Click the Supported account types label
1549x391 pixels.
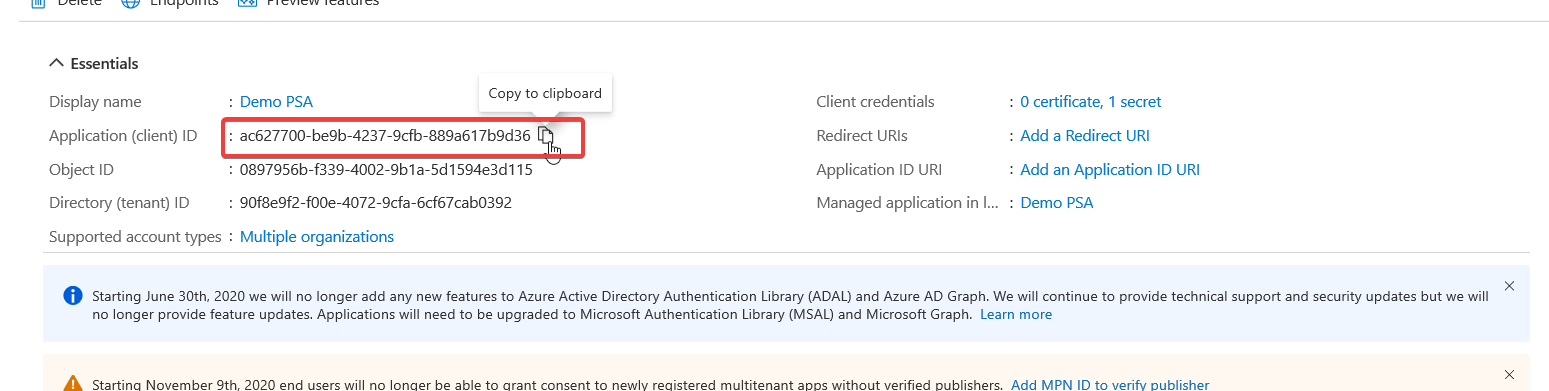pos(135,237)
